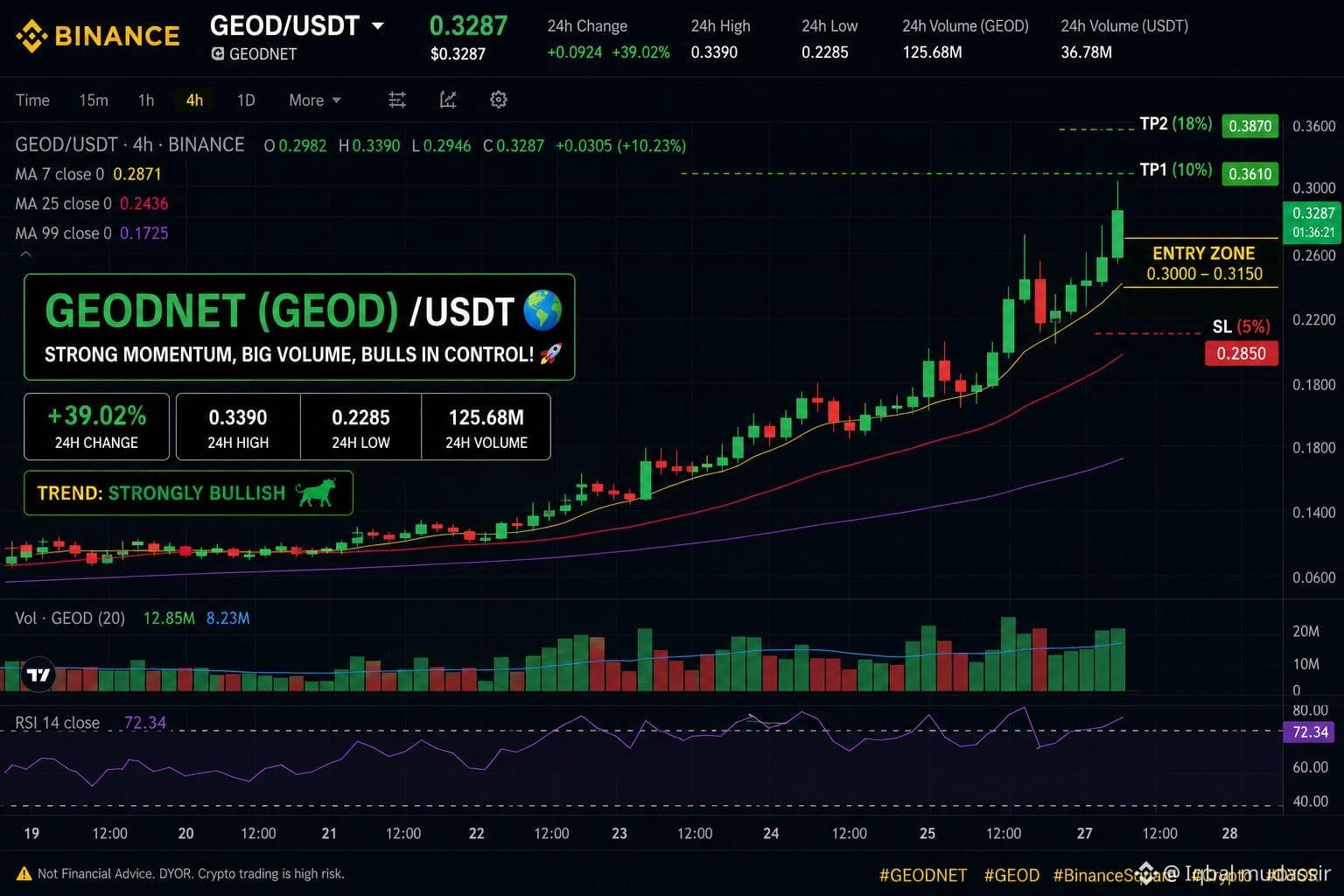Click the 24h Volume (USDT) 36.78M value

tap(1086, 52)
